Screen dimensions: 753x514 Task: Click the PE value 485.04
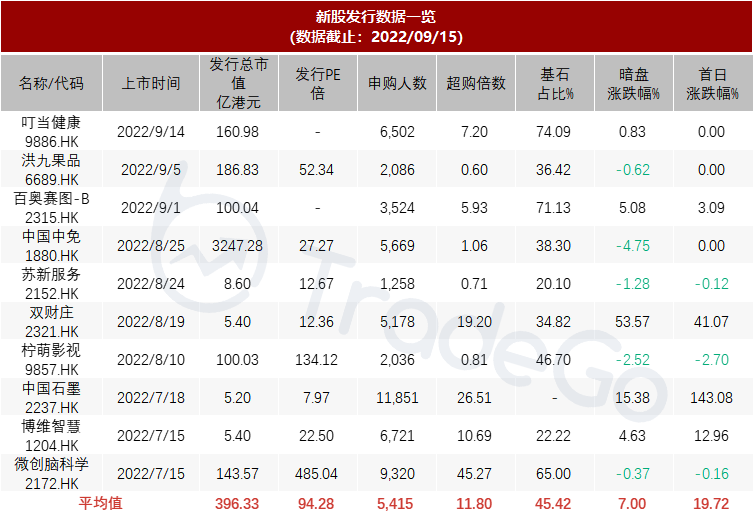[316, 473]
